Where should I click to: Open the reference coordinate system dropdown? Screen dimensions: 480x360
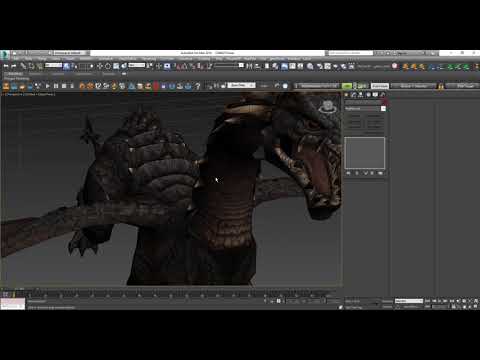pos(137,65)
